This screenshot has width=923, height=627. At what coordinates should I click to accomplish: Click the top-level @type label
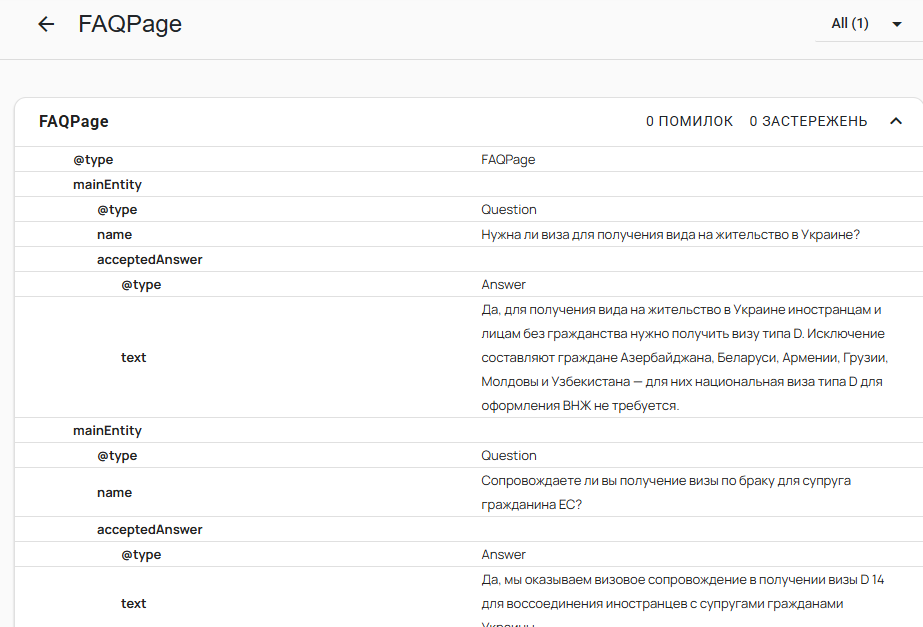(93, 160)
